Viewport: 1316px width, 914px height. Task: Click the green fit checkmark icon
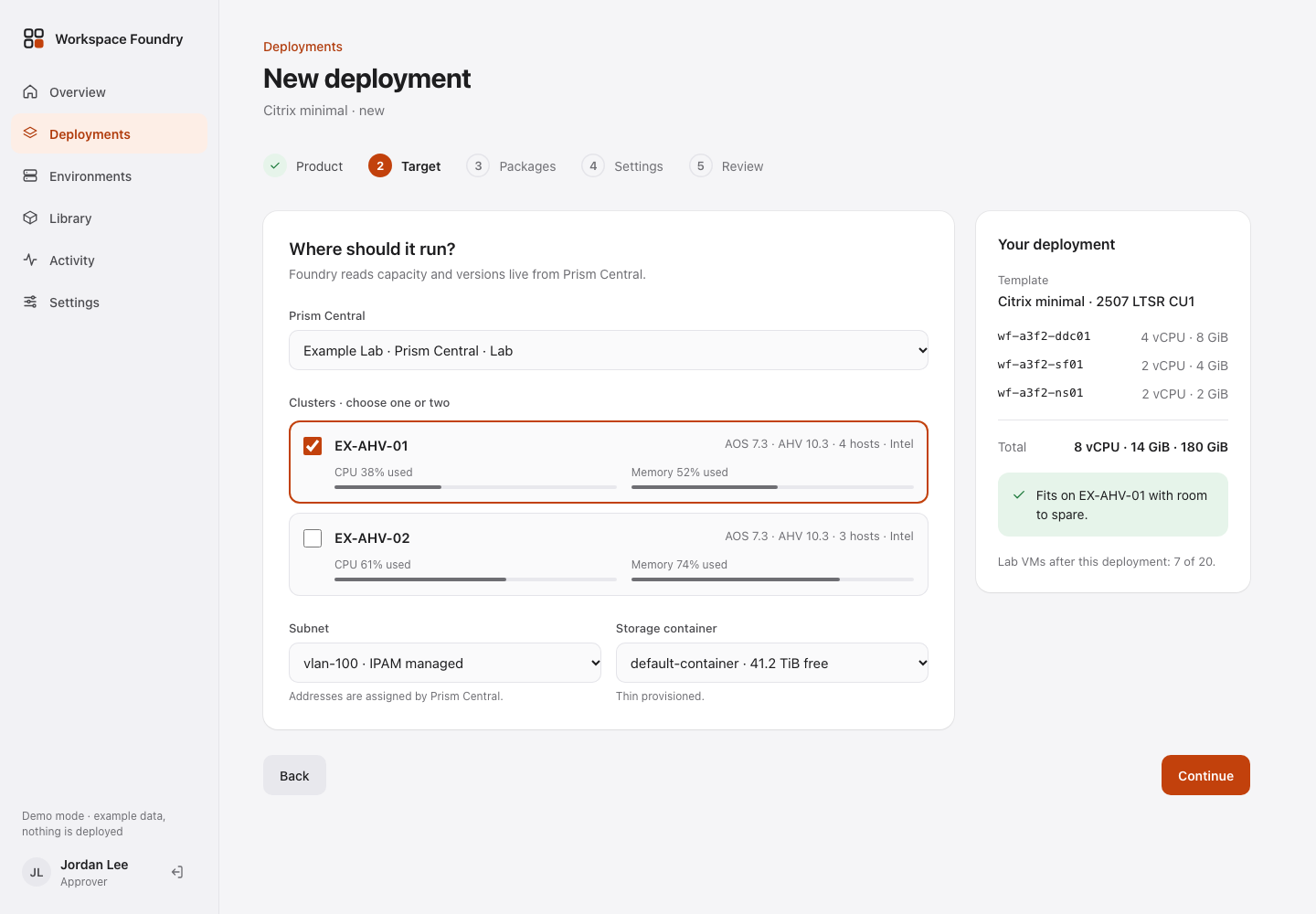[1019, 494]
